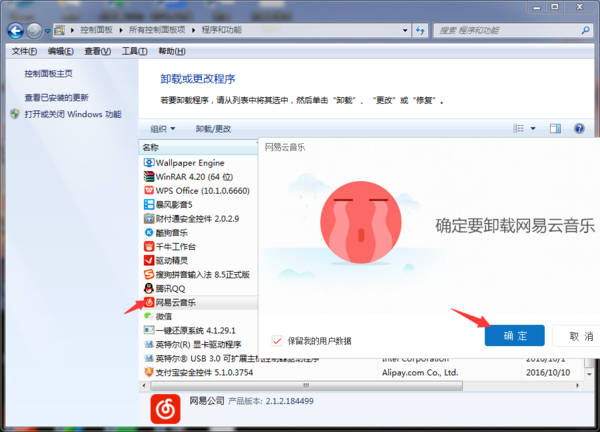Image resolution: width=600 pixels, height=432 pixels.
Task: Select the 搜狗拼音输入法 icon
Action: tap(148, 274)
